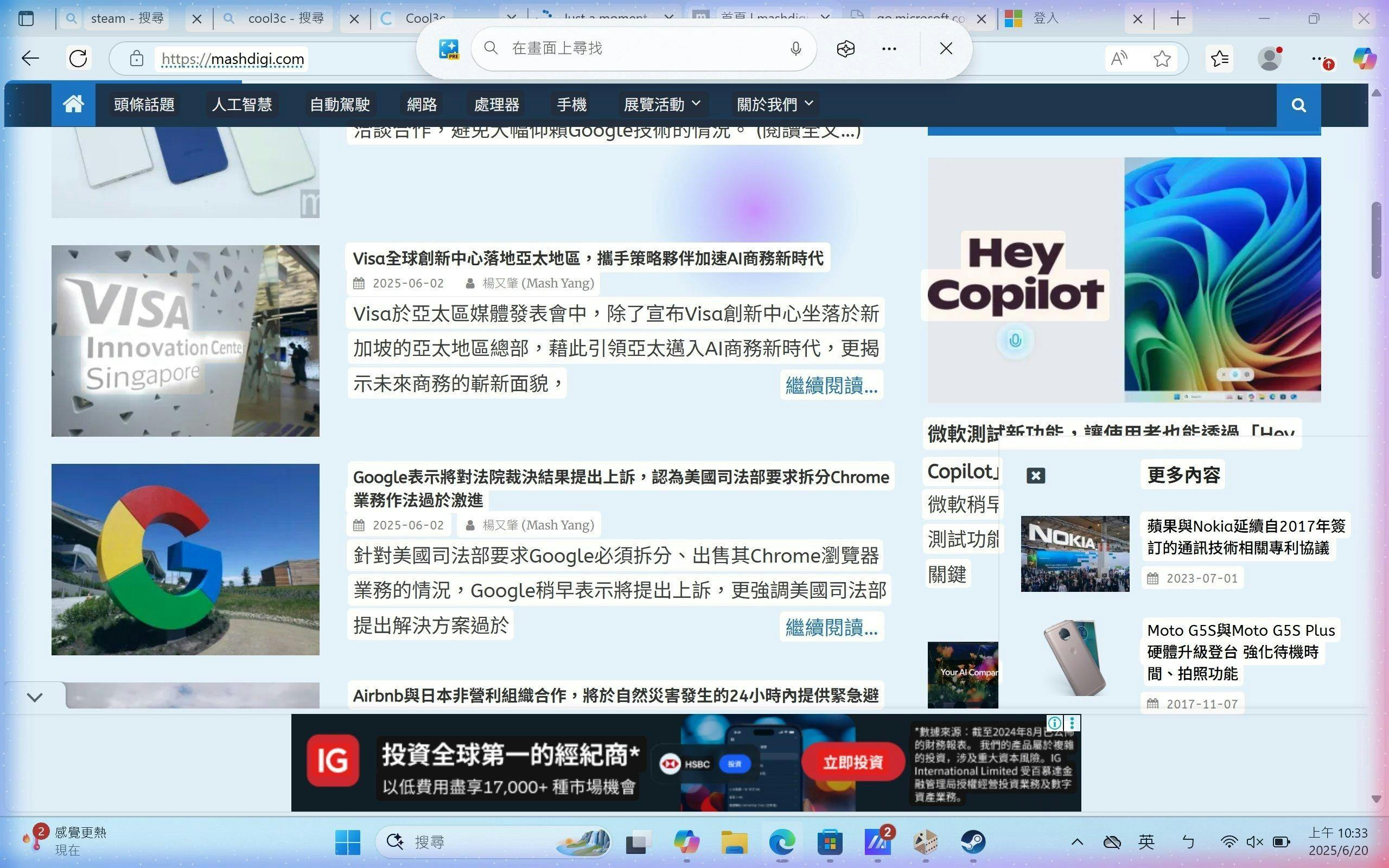The width and height of the screenshot is (1389, 868).
Task: Open the Moto G5S與Moto G5S Plus article
Action: point(1240,652)
